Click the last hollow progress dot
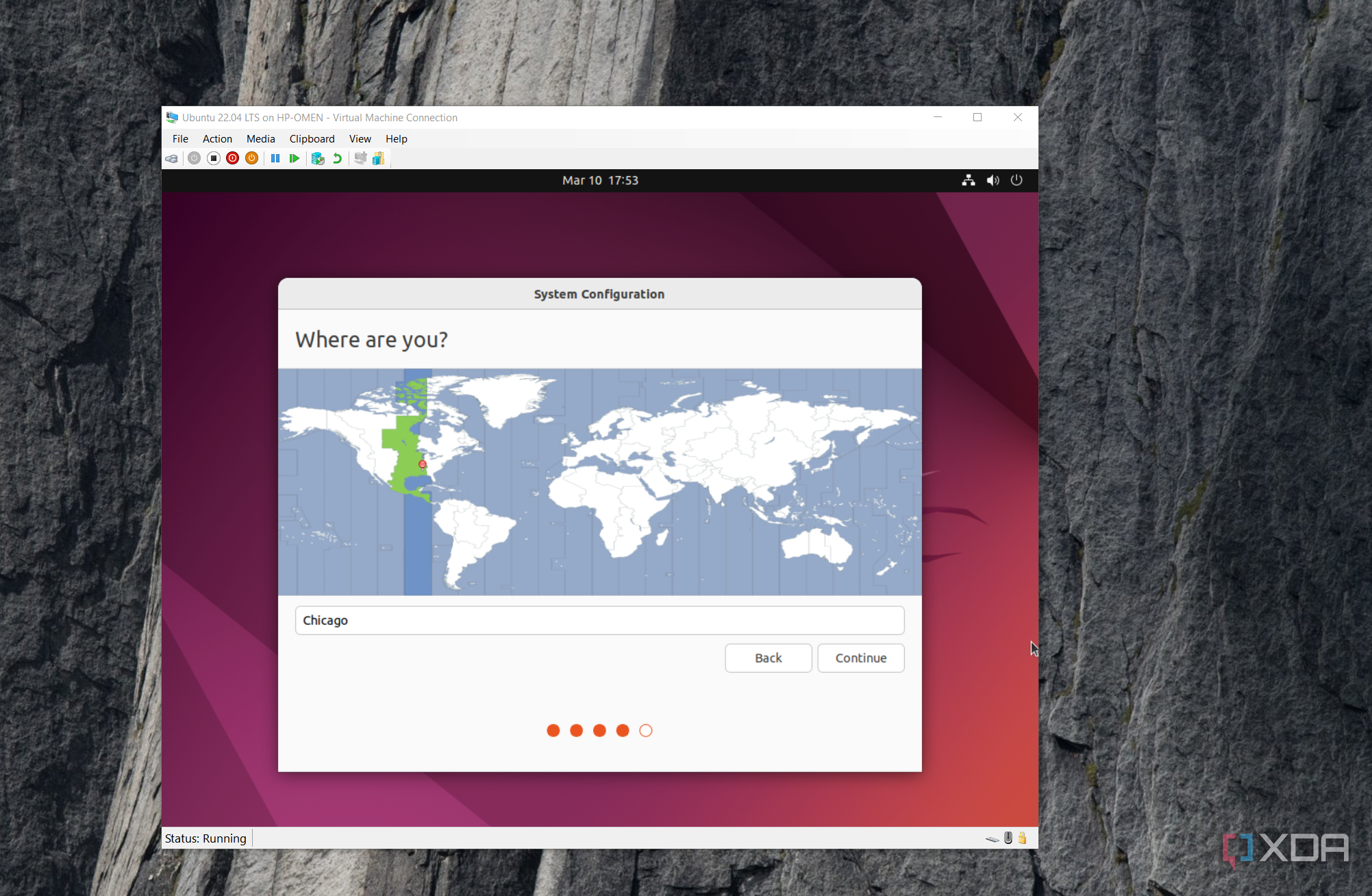 point(646,731)
